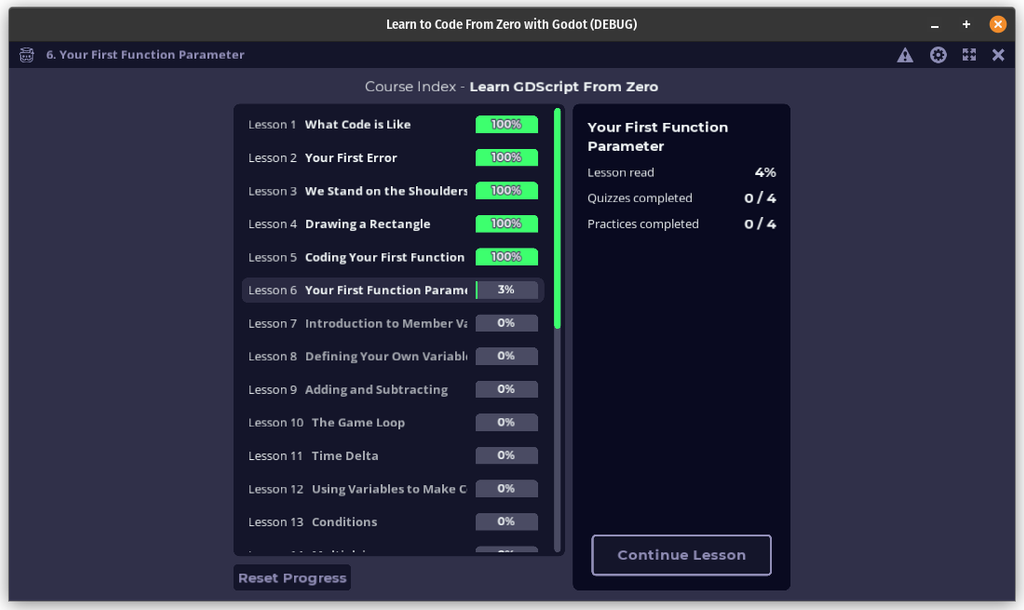
Task: Click Lesson 5's 100% progress bar
Action: (x=507, y=257)
